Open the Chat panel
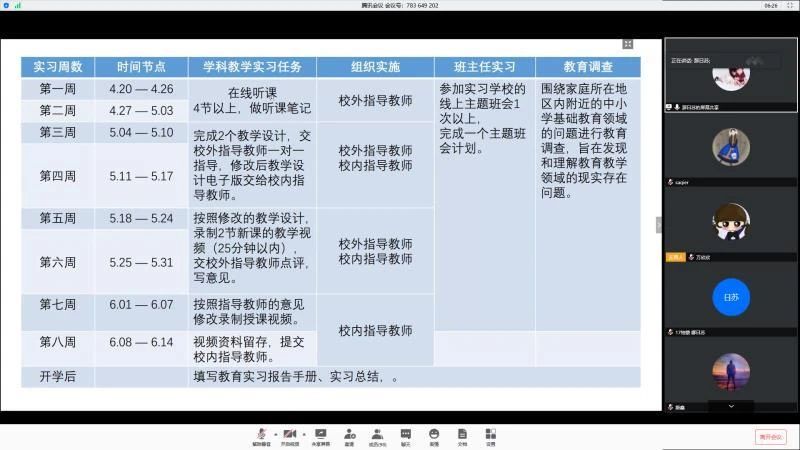800x450 pixels. click(x=406, y=434)
